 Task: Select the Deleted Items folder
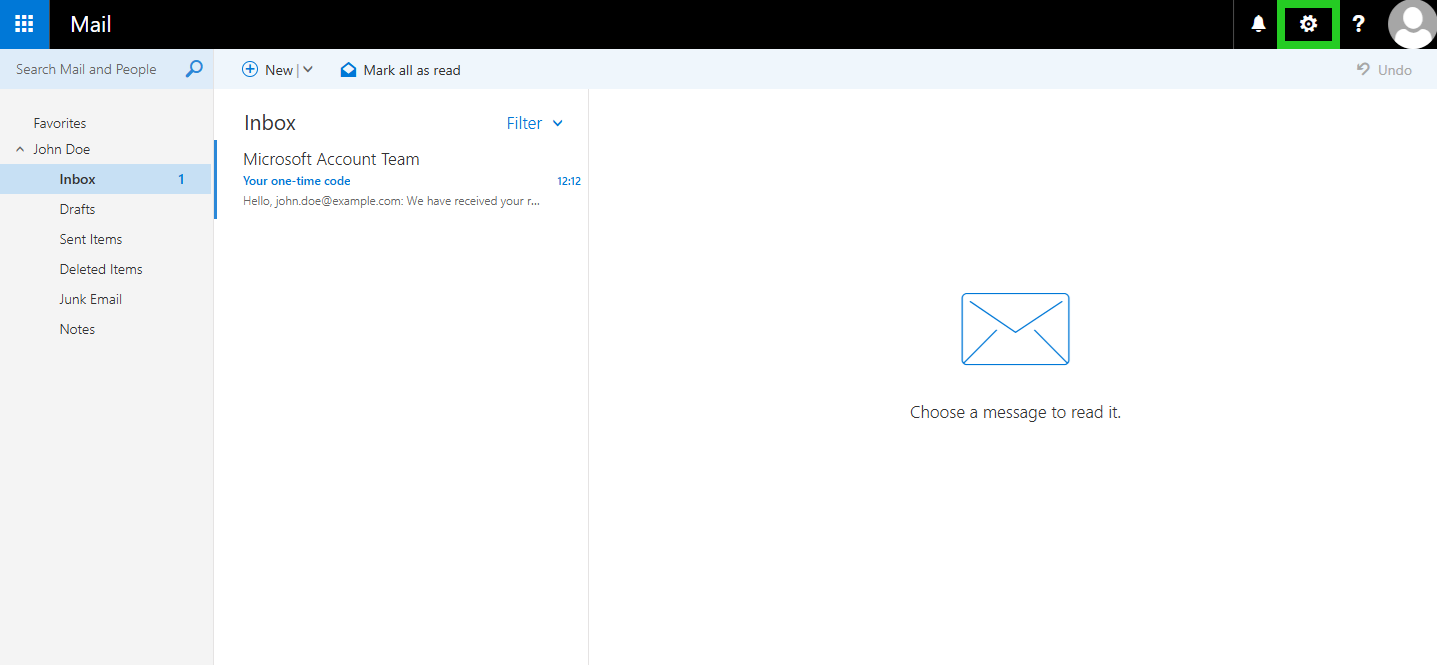(x=100, y=268)
